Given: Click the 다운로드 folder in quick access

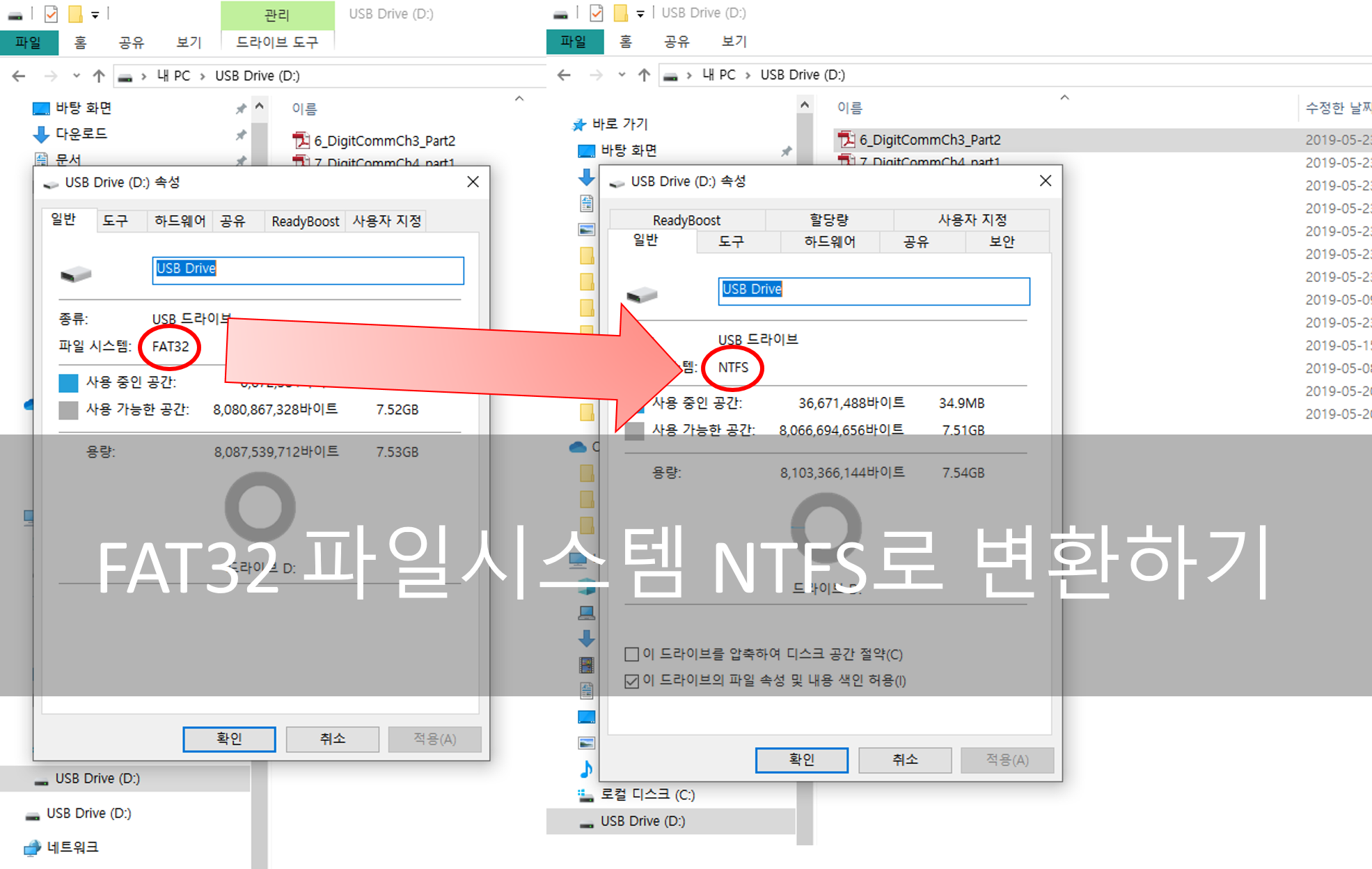Looking at the screenshot, I should point(81,134).
